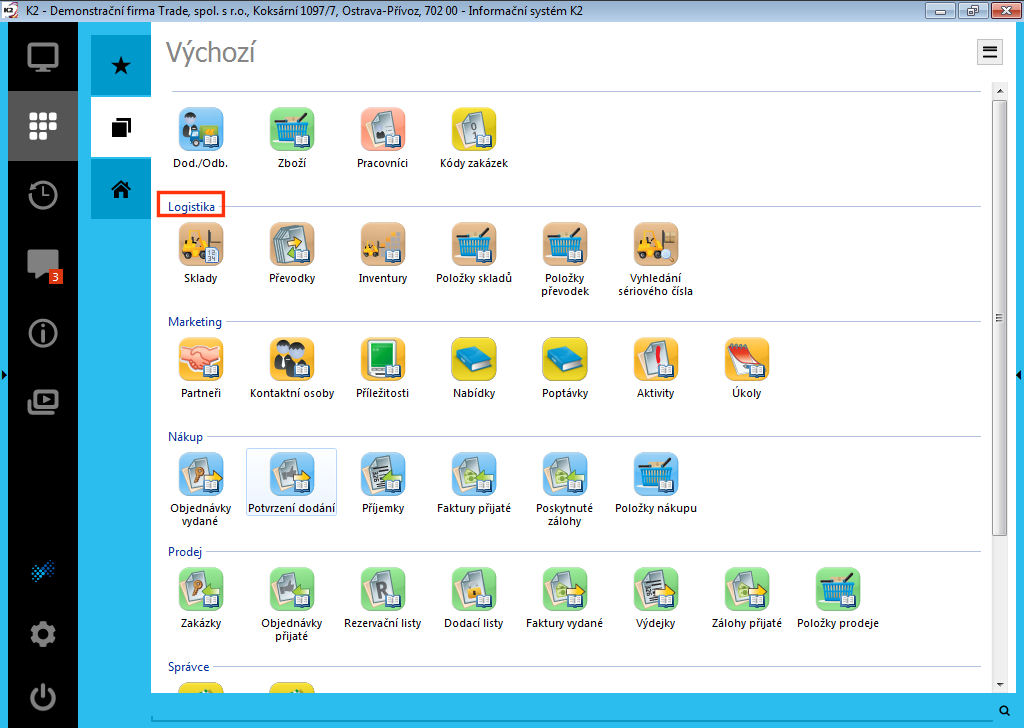Click the power icon in sidebar
Viewport: 1024px width, 728px height.
coord(43,697)
